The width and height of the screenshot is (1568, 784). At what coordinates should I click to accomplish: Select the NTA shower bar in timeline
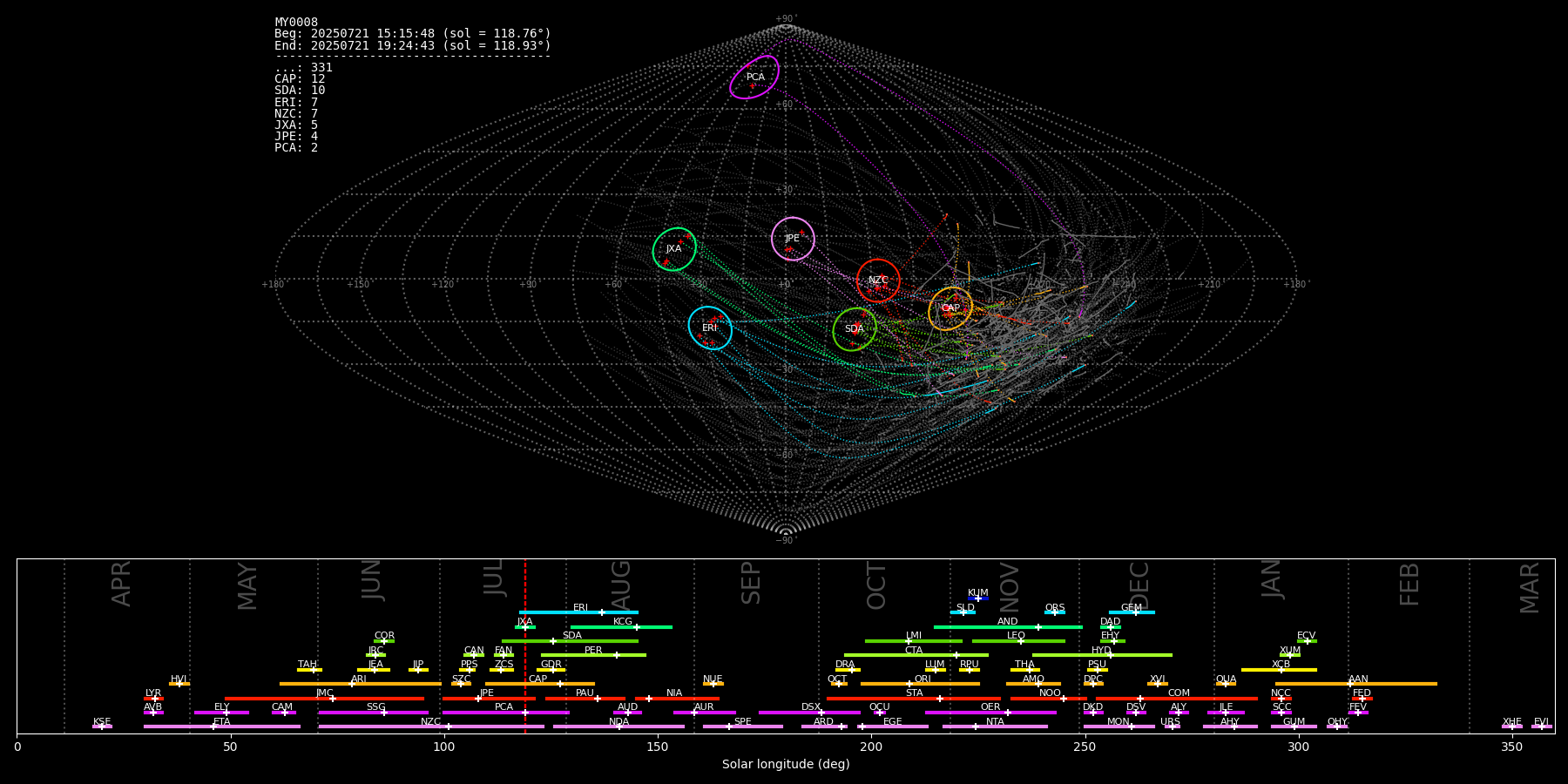pos(995,727)
